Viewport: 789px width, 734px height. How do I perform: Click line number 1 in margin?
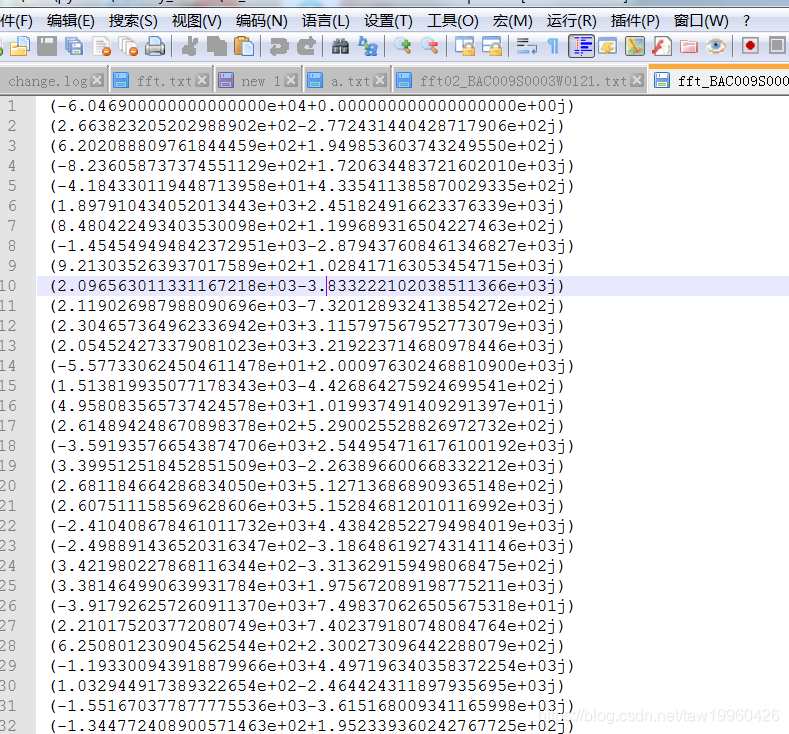click(12, 106)
